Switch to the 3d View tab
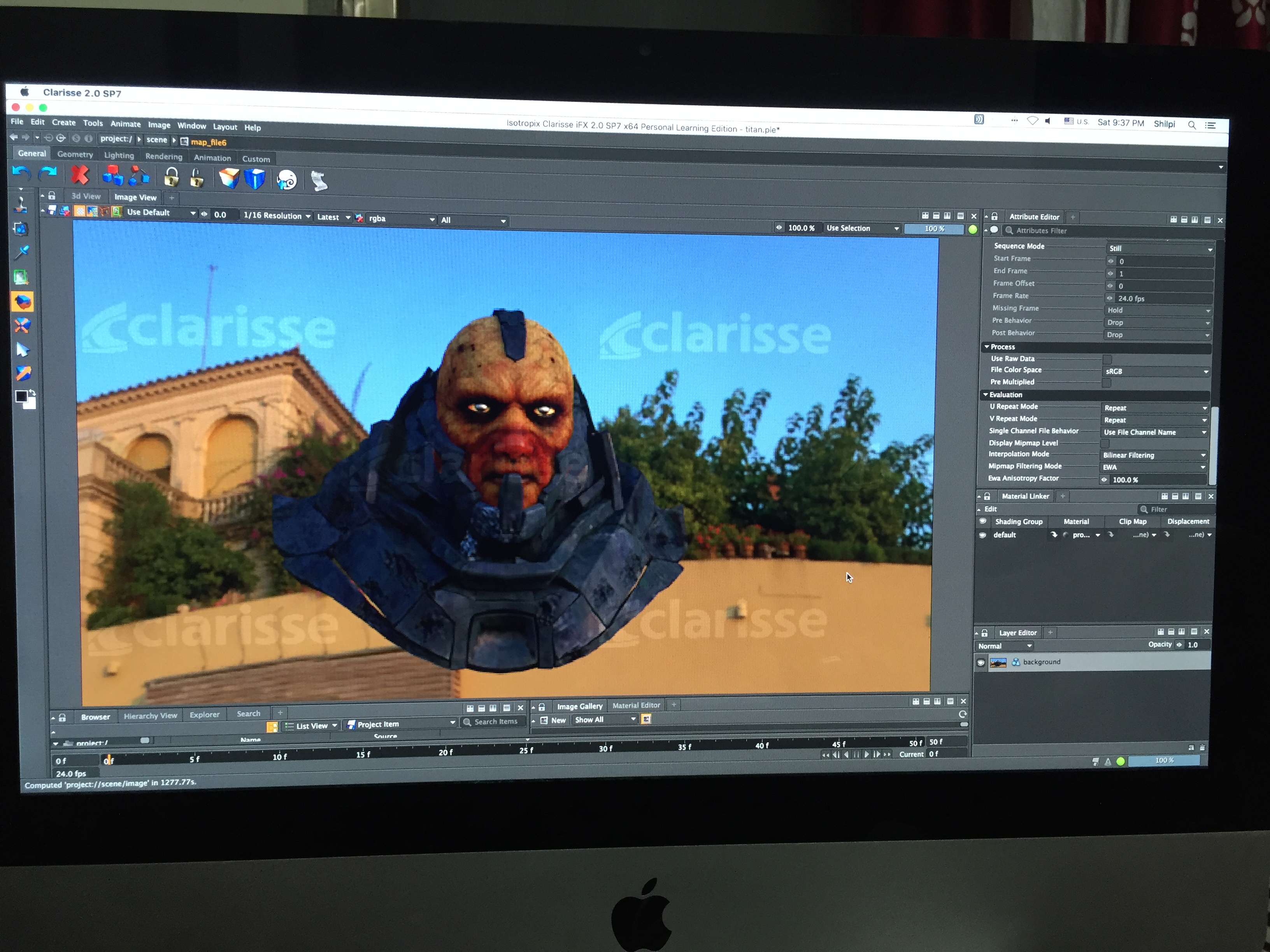The height and width of the screenshot is (952, 1270). (x=86, y=196)
